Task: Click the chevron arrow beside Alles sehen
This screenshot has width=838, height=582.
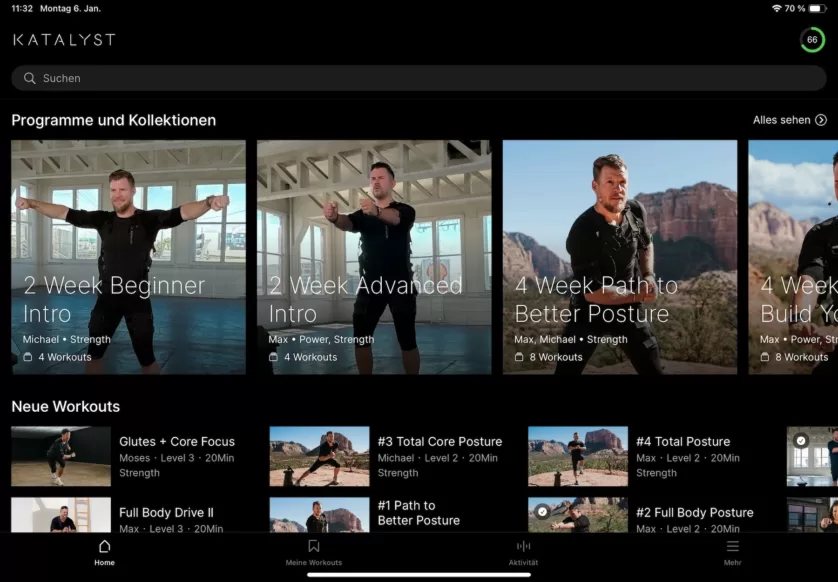Action: coord(821,120)
